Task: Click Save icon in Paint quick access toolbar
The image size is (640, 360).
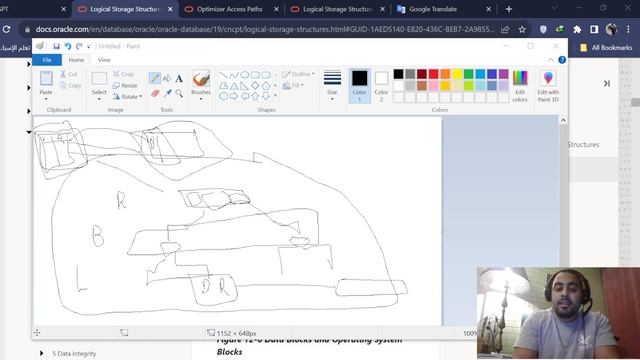Action: click(56, 46)
